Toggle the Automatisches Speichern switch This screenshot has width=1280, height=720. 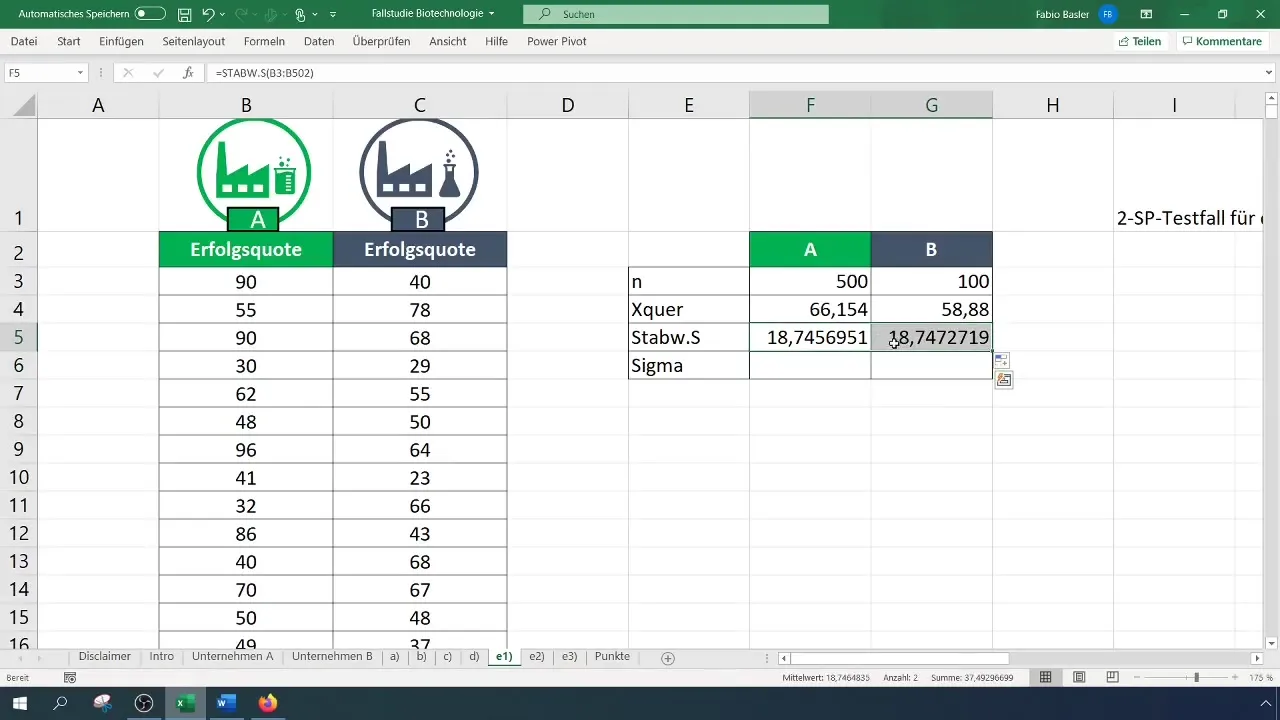click(x=150, y=14)
